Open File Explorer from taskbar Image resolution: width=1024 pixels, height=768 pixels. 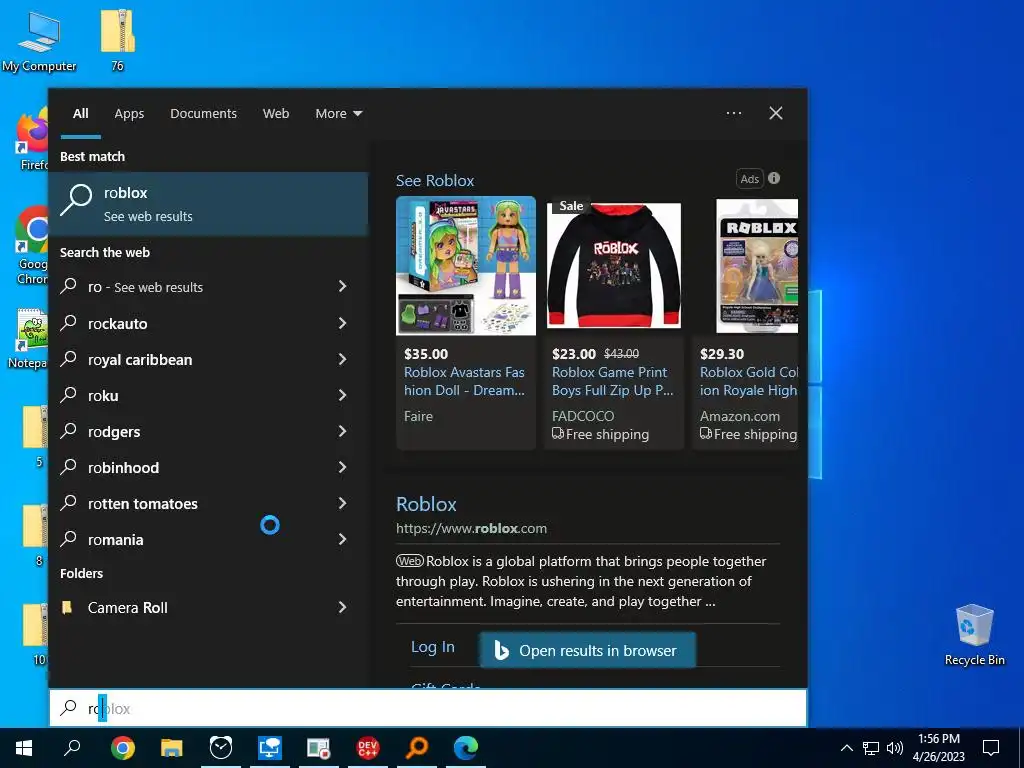coord(172,747)
